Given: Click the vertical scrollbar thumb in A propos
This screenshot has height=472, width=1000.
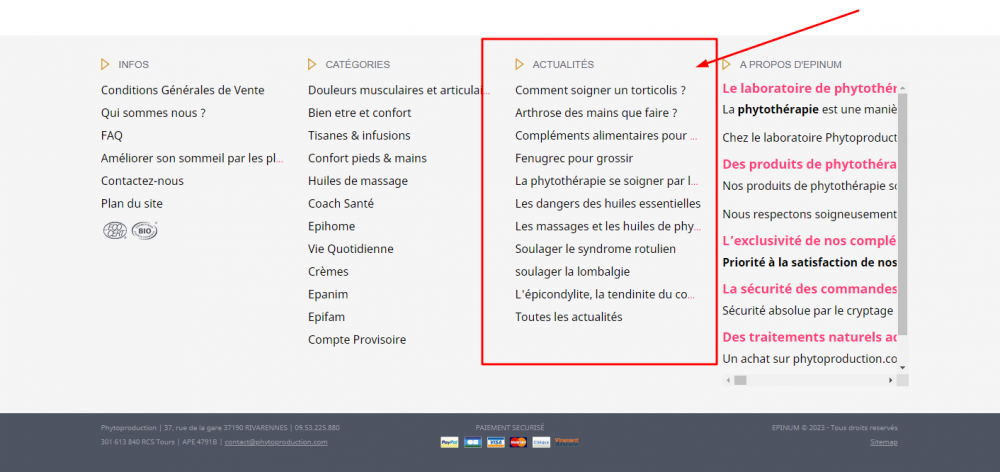Looking at the screenshot, I should click(902, 215).
